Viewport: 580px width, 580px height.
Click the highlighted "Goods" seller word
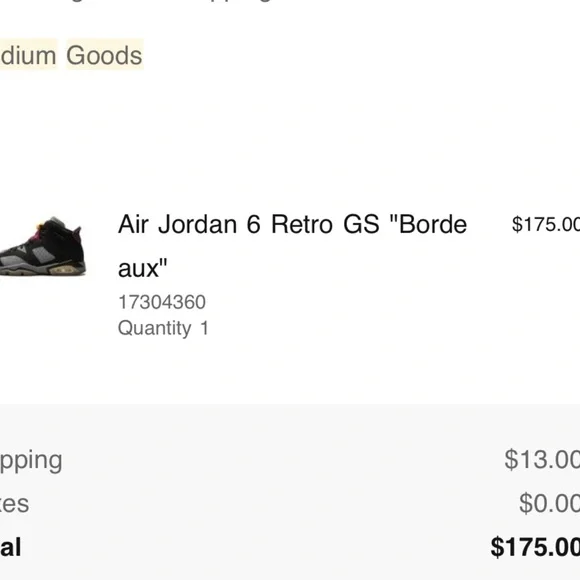[104, 55]
